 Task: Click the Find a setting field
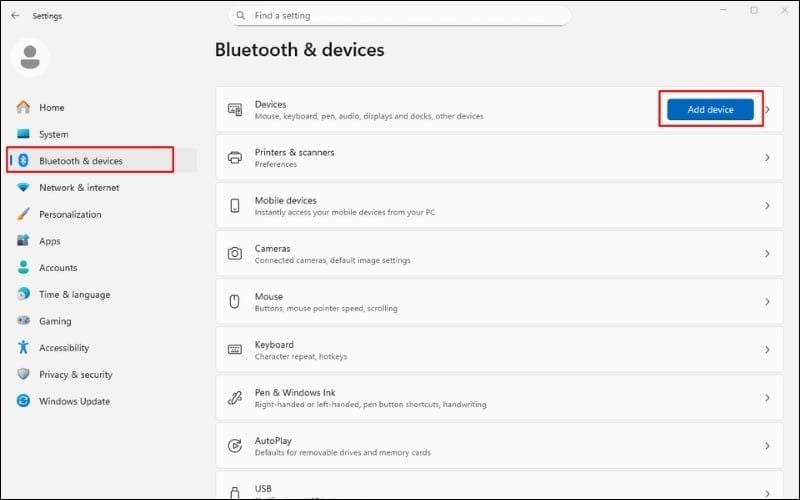(x=399, y=15)
